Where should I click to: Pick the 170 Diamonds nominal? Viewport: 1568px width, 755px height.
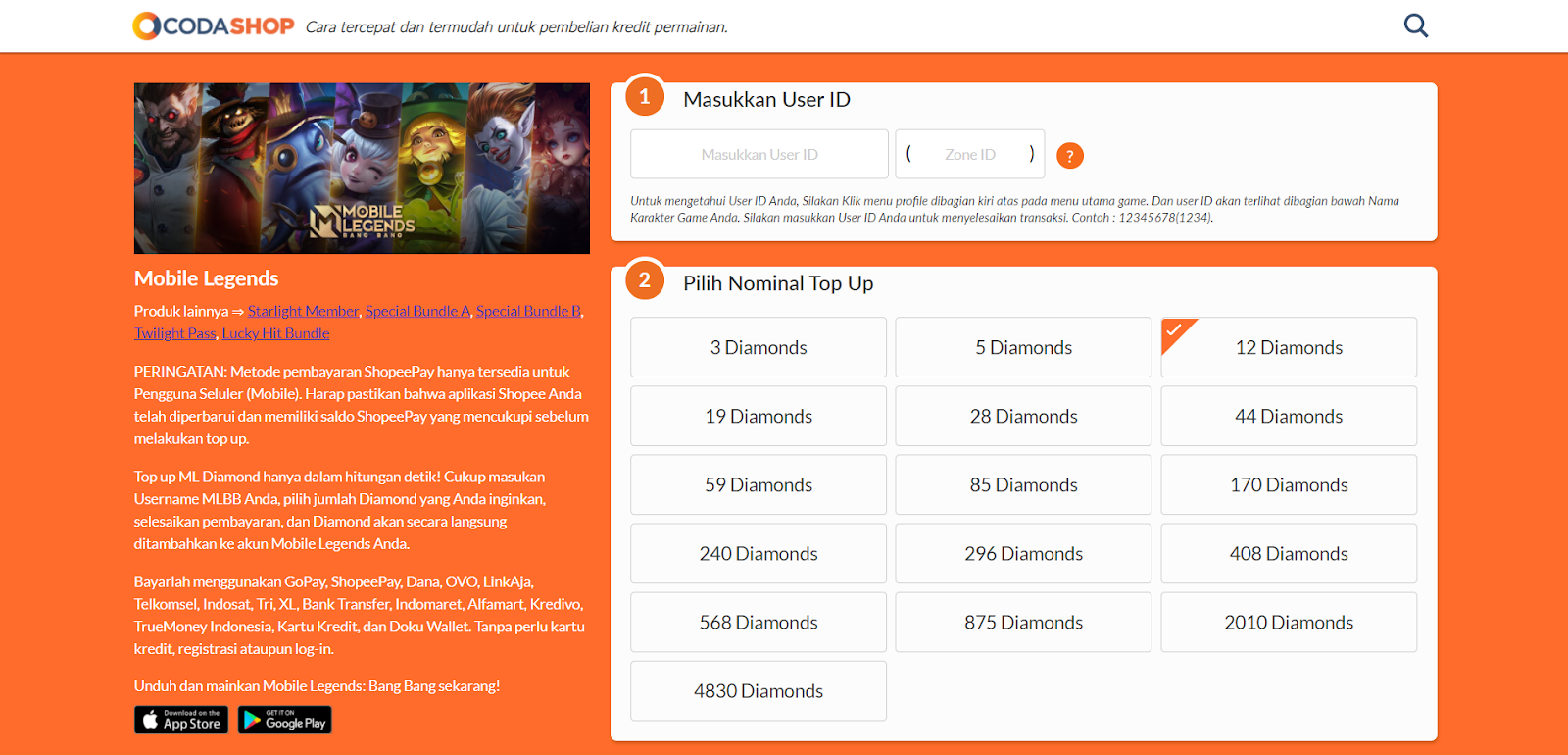pos(1289,484)
